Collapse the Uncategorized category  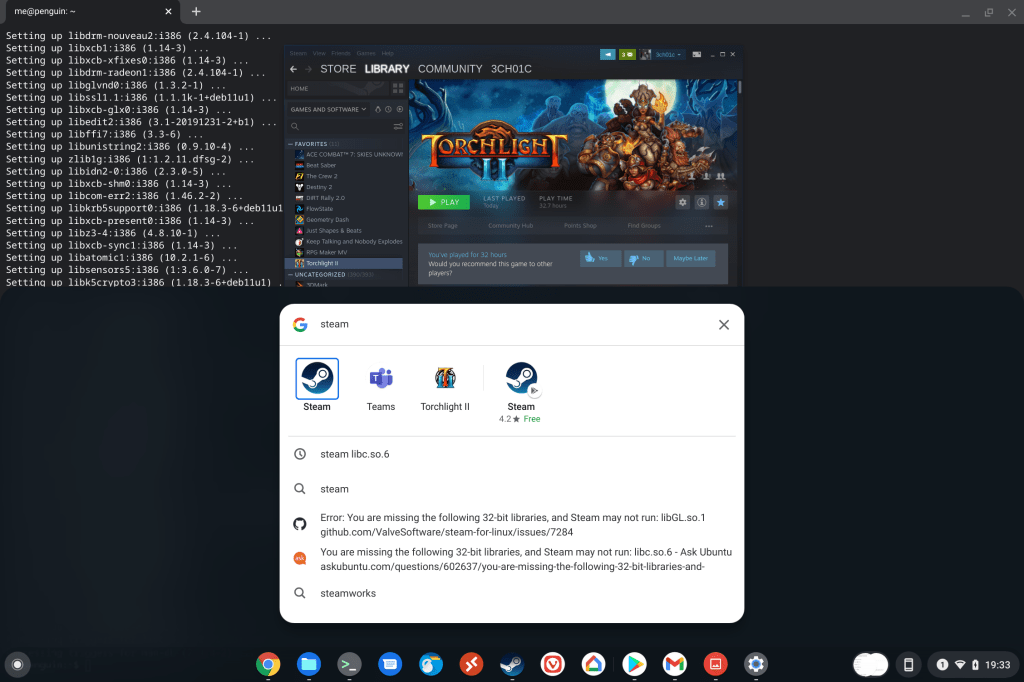pyautogui.click(x=291, y=275)
